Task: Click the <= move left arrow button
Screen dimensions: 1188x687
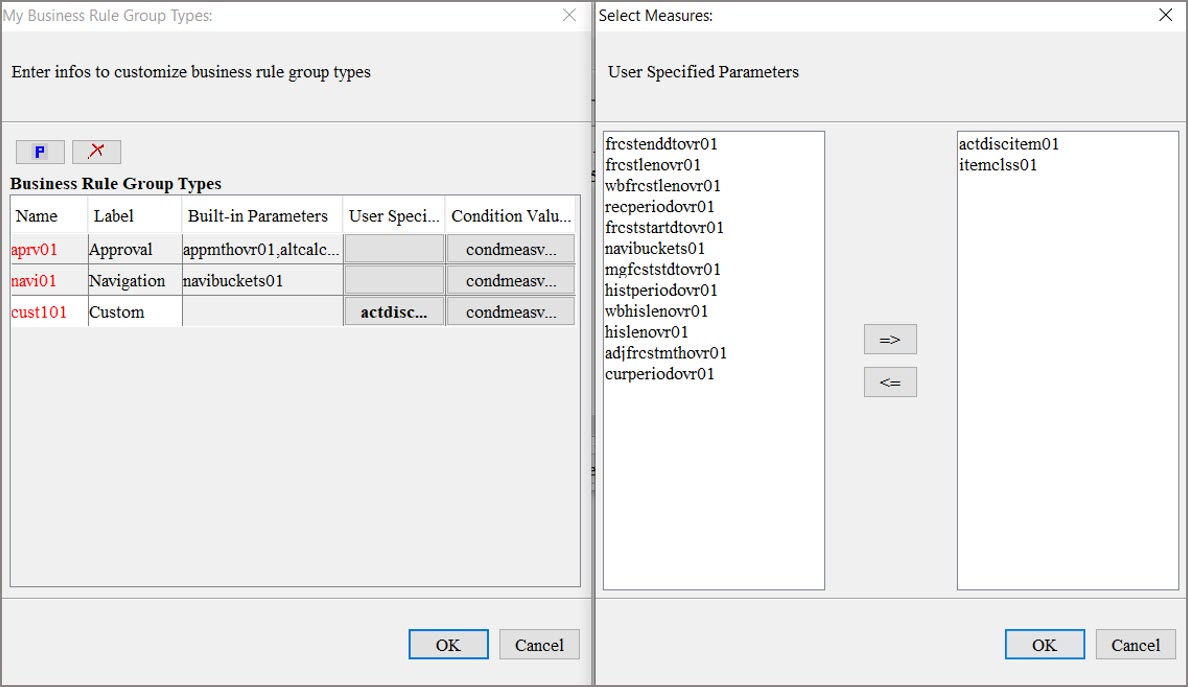Action: (x=889, y=382)
